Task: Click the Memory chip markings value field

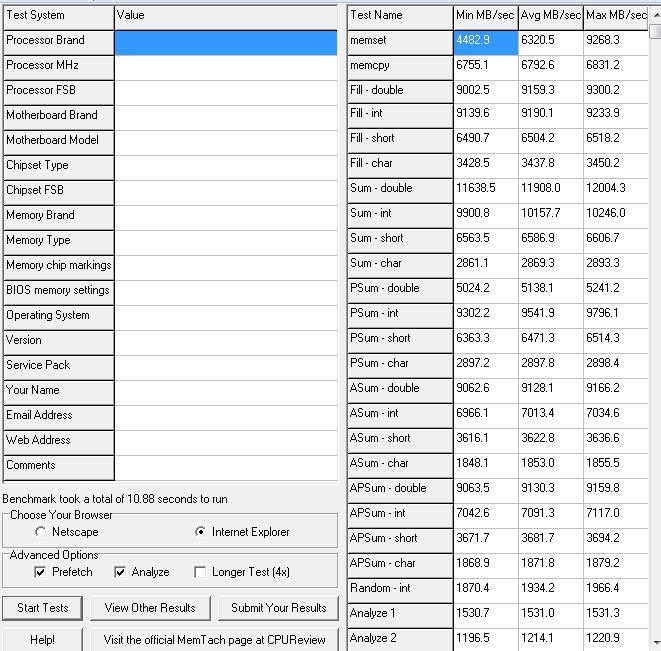Action: [226, 268]
